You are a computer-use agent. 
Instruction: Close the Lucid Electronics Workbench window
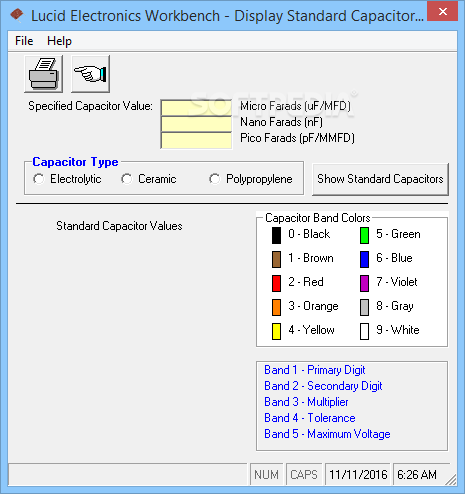pos(443,12)
